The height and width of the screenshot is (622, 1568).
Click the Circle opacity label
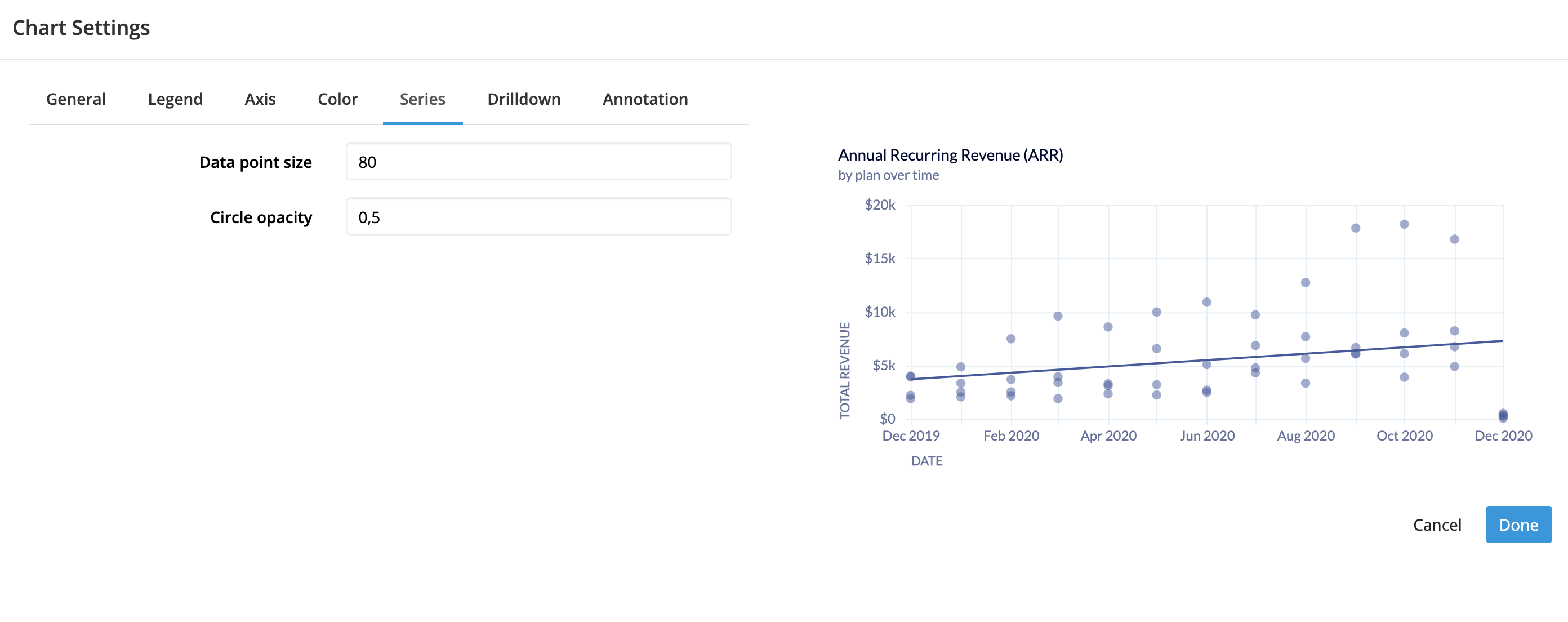point(261,218)
